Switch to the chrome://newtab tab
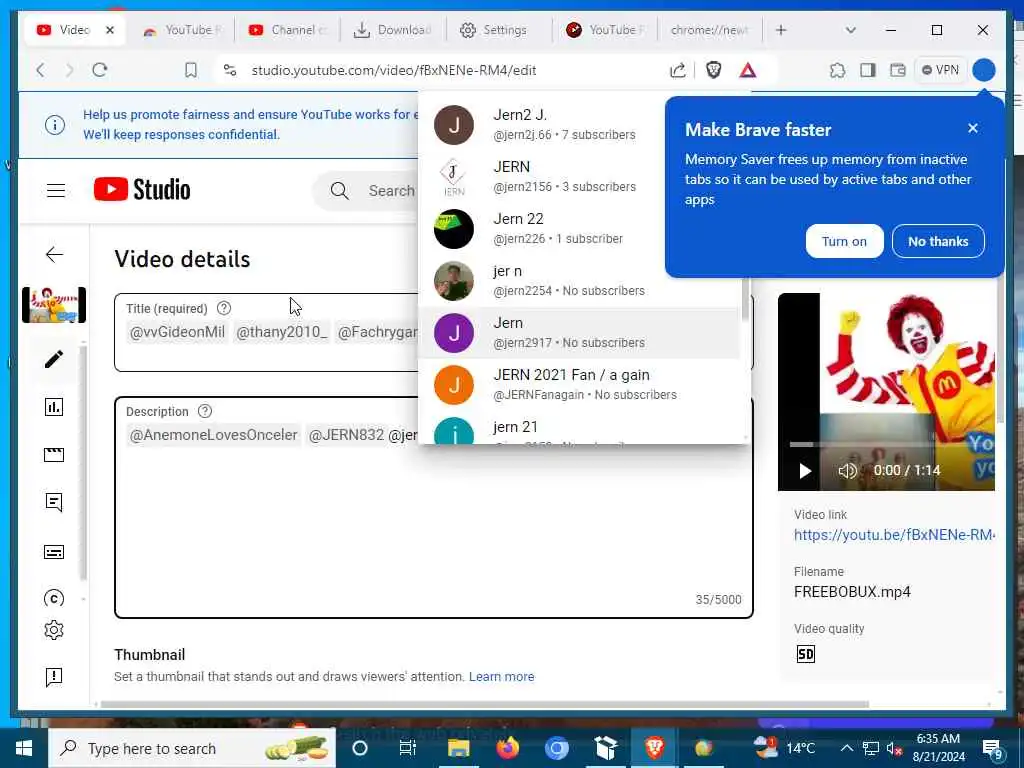This screenshot has height=768, width=1024. [x=709, y=30]
